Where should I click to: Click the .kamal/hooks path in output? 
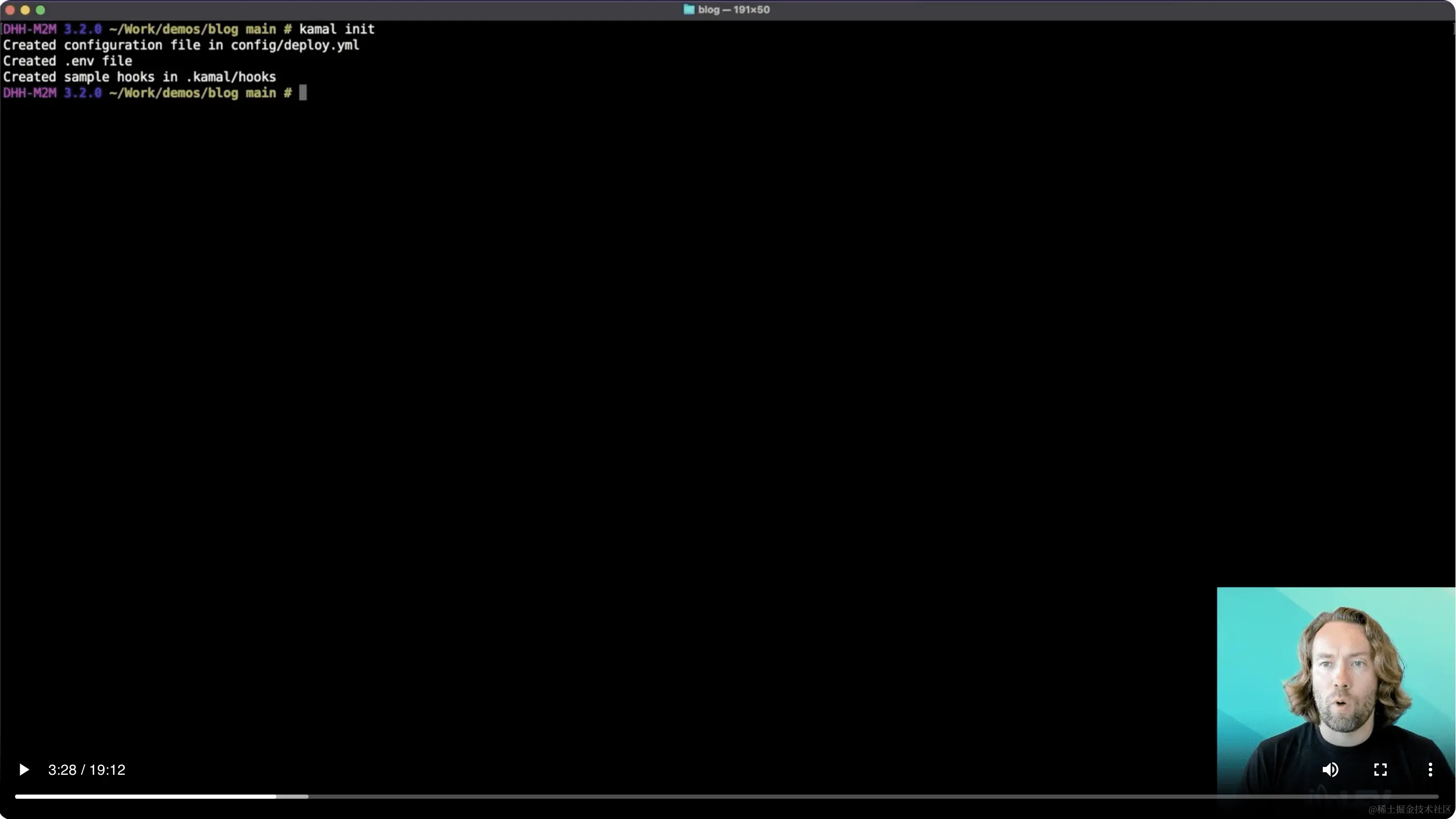231,77
